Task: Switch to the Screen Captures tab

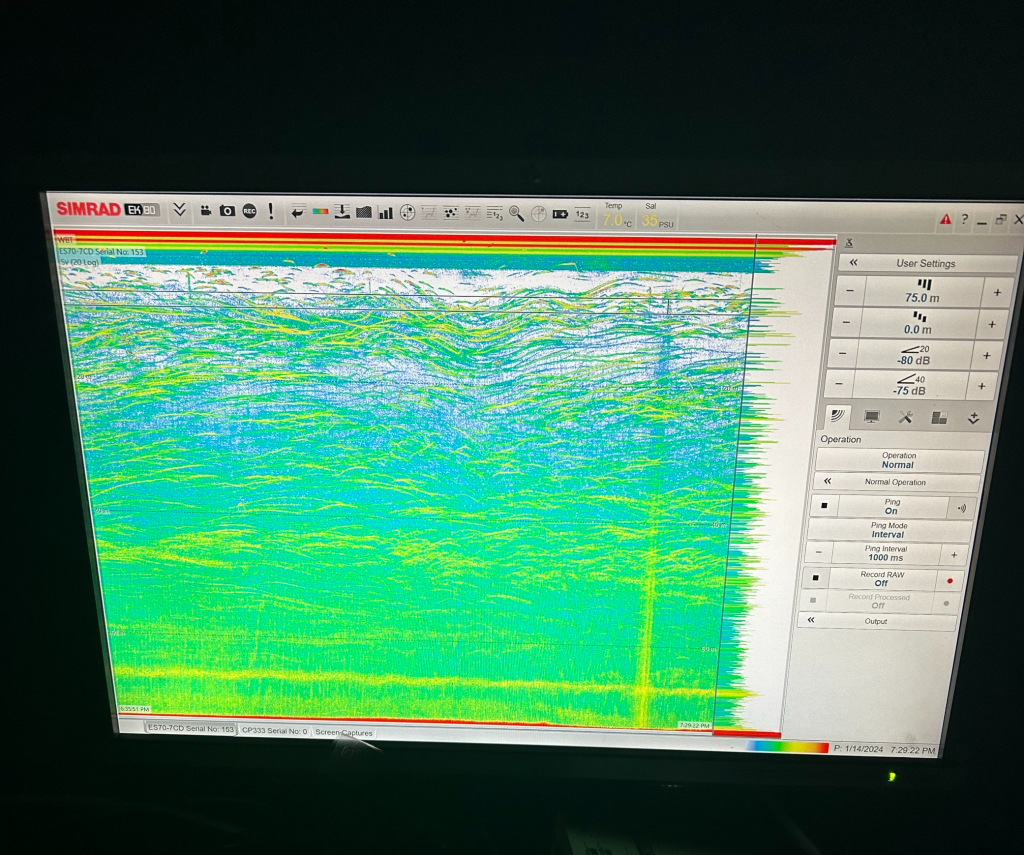Action: (x=344, y=733)
